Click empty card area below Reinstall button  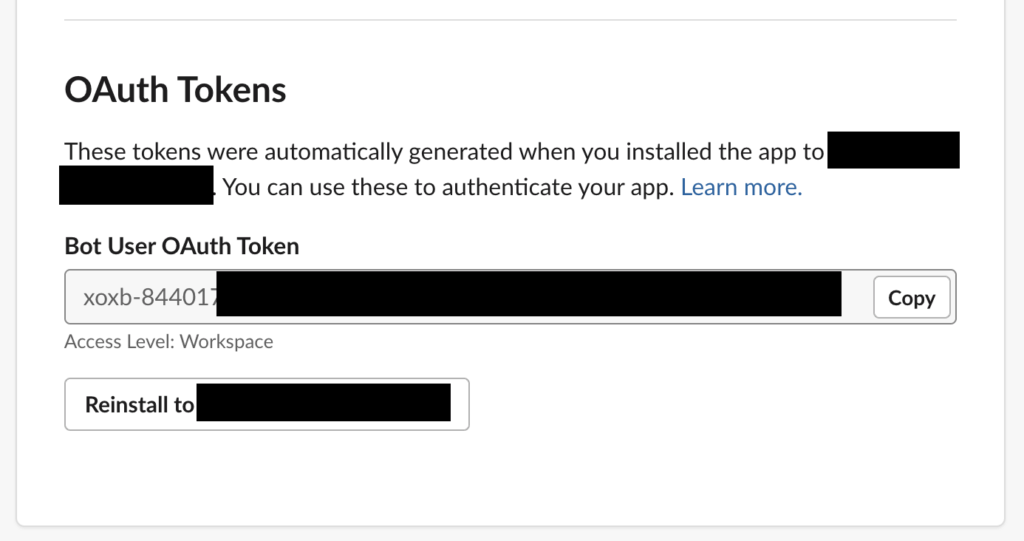tap(510, 477)
